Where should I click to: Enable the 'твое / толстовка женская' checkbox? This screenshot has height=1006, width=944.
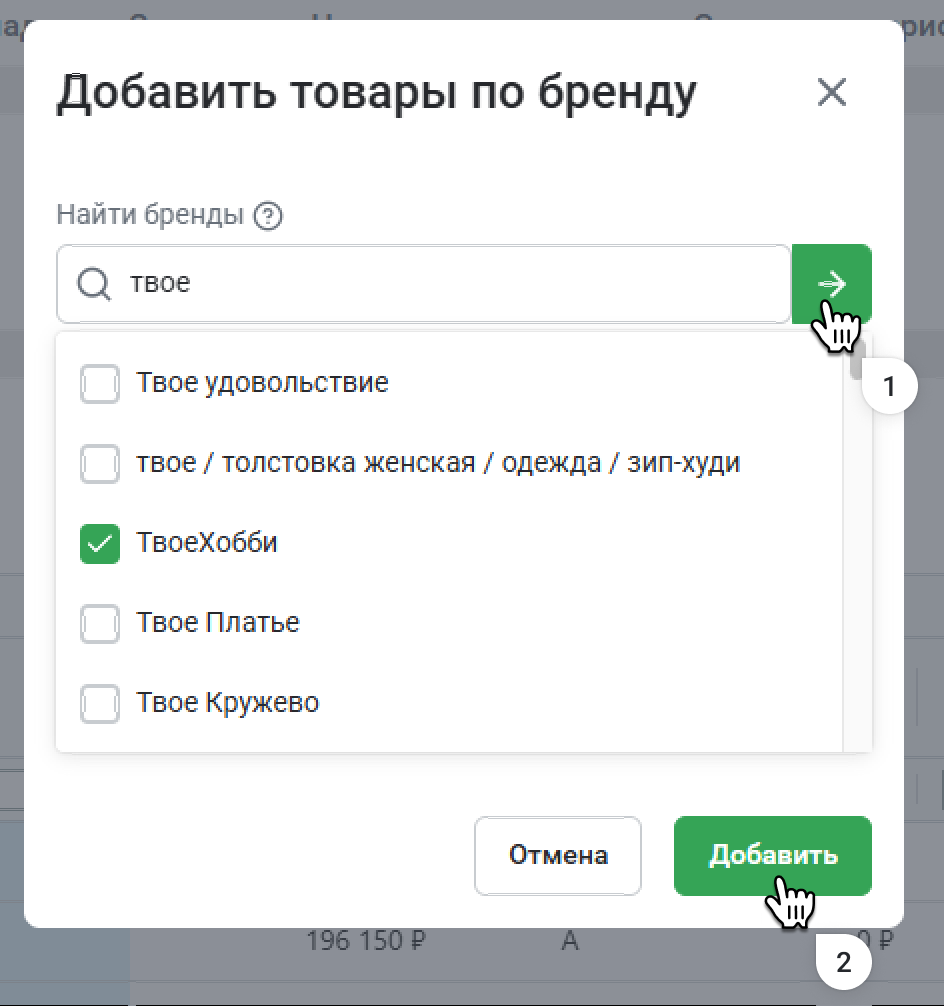100,463
